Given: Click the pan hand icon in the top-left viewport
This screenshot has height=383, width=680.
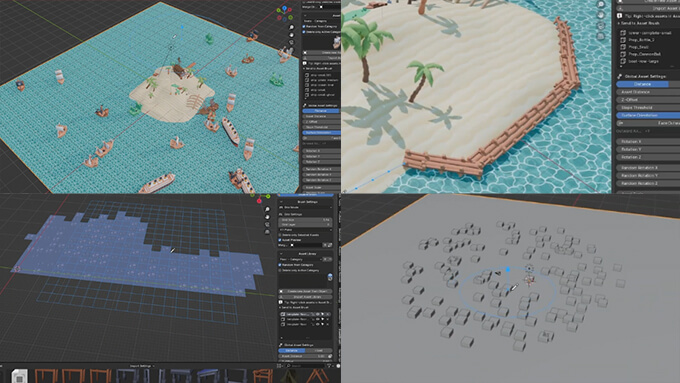Looking at the screenshot, I should [x=291, y=35].
